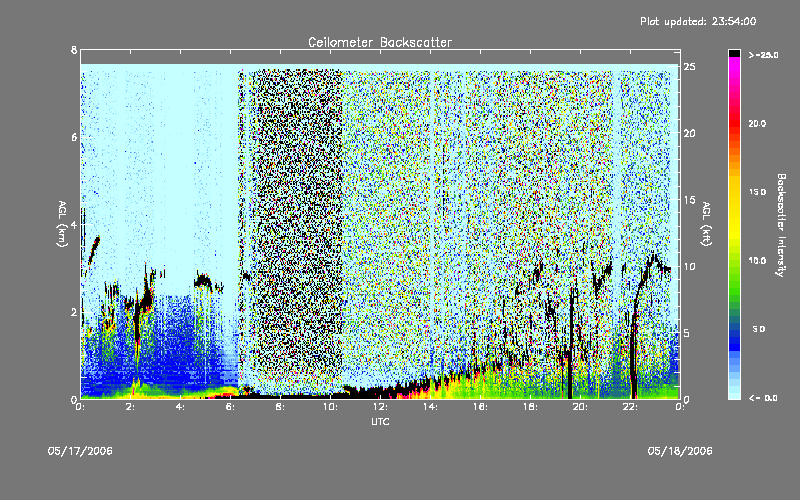This screenshot has width=800, height=500.
Task: Click the 5 kft tick on right axis
Action: (x=687, y=333)
